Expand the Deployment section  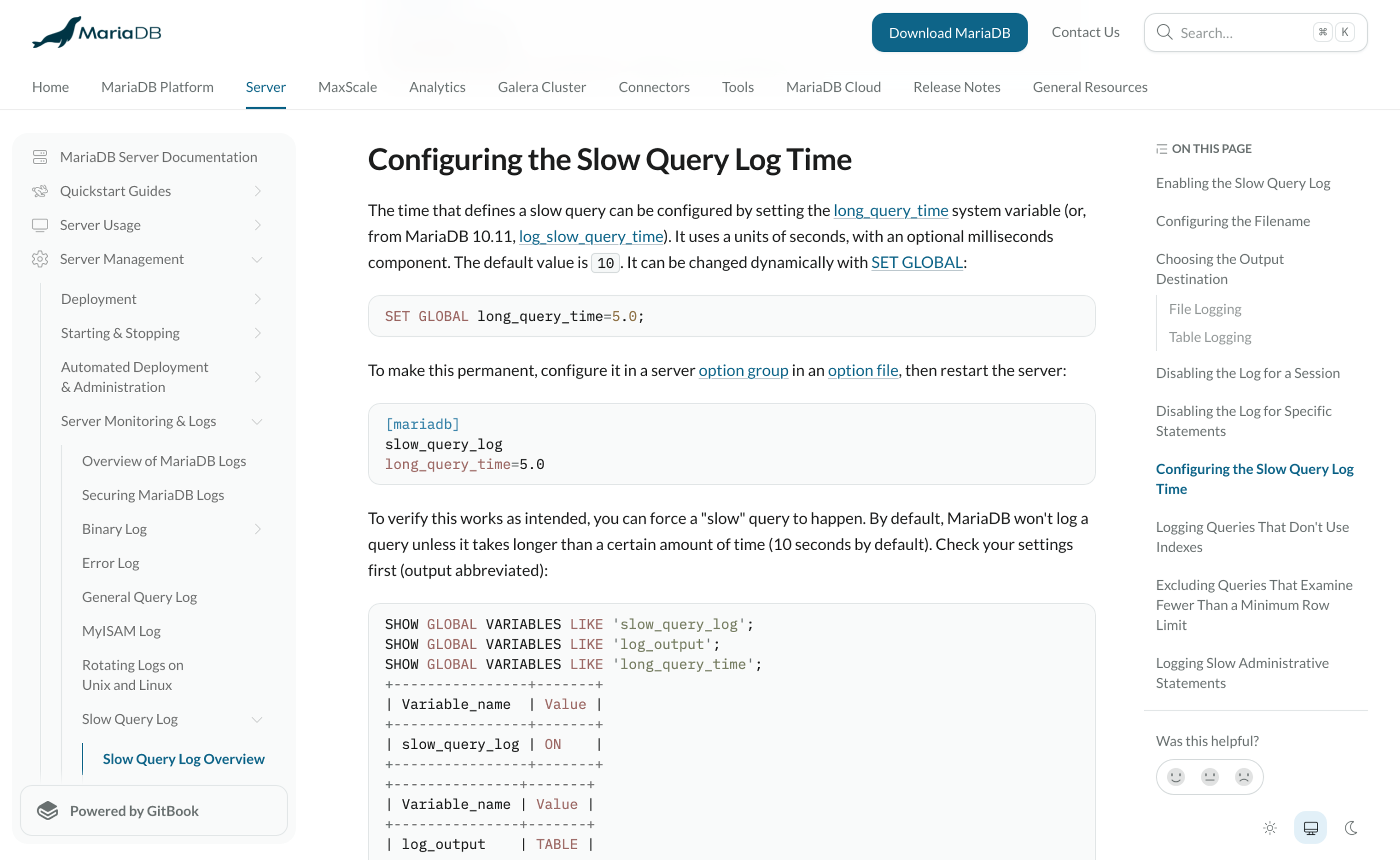point(257,299)
